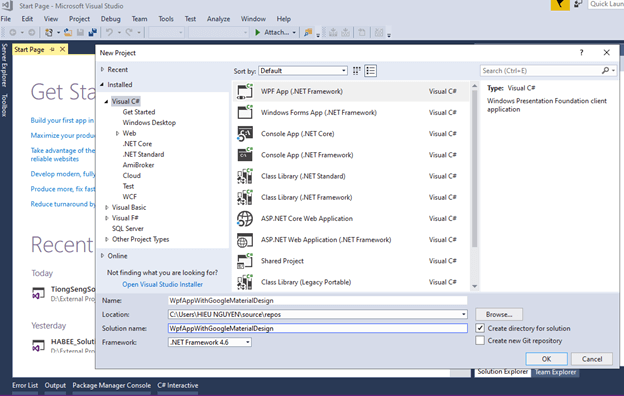This screenshot has width=624, height=396.
Task: Switch to list view in New Project
Action: tap(370, 71)
